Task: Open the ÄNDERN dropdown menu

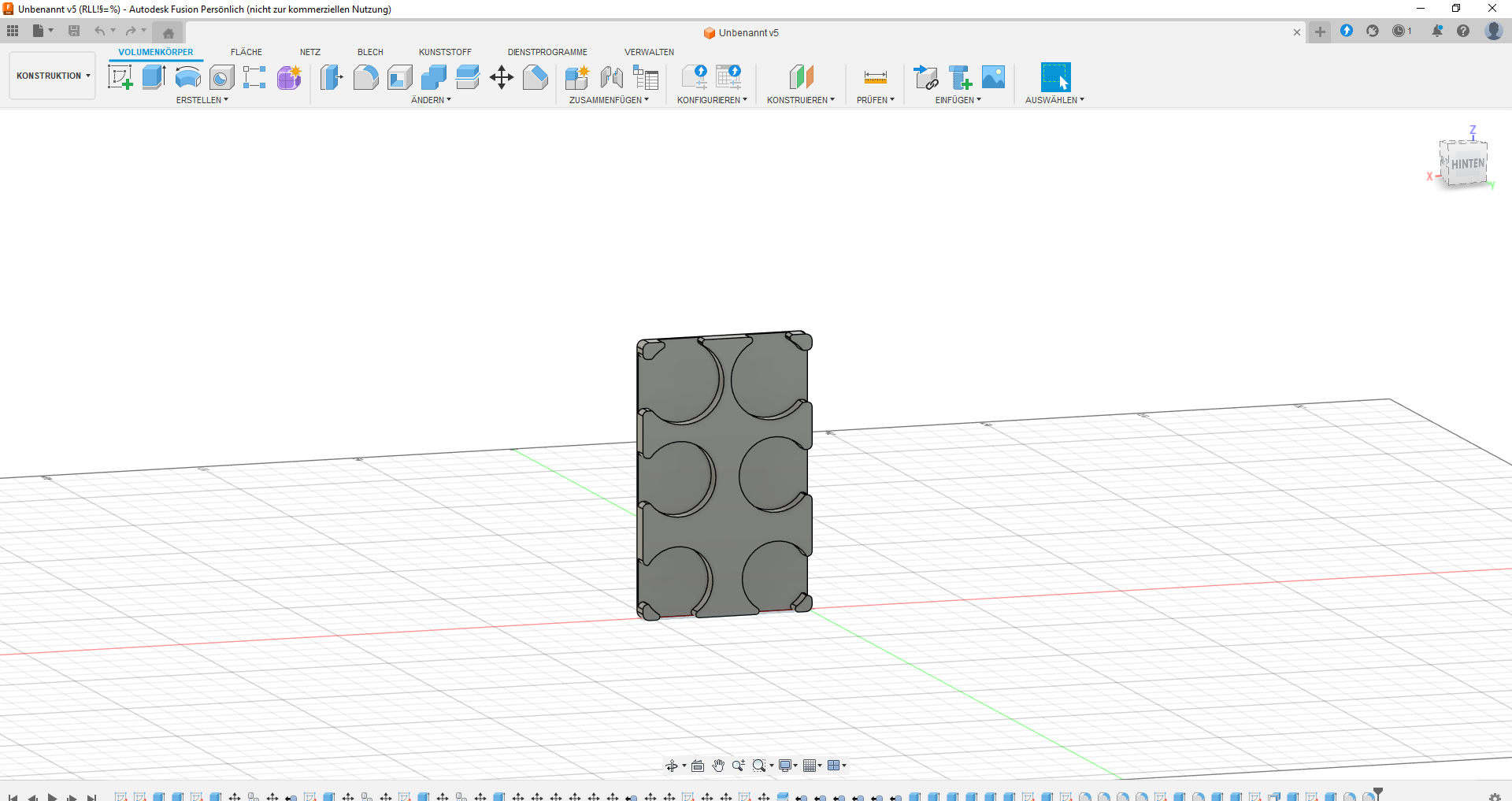Action: [431, 100]
